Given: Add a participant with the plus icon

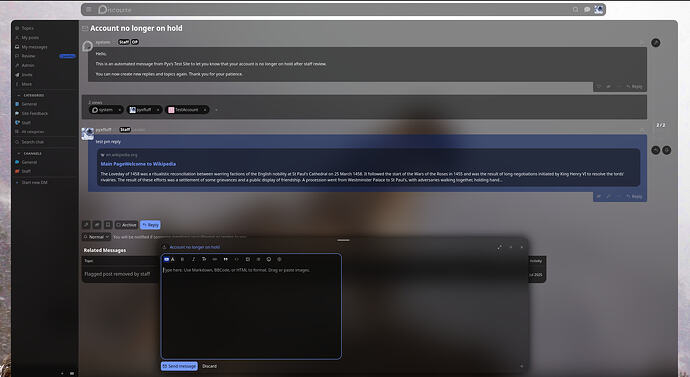Looking at the screenshot, I should [216, 110].
